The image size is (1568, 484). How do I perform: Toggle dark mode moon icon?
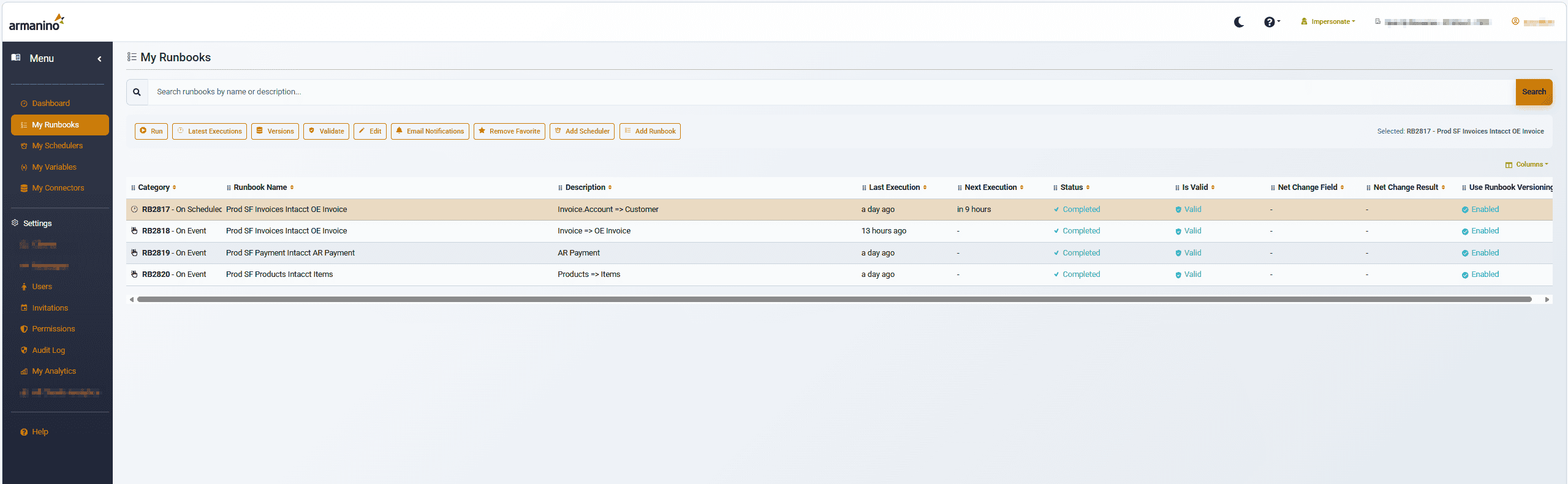[1238, 22]
